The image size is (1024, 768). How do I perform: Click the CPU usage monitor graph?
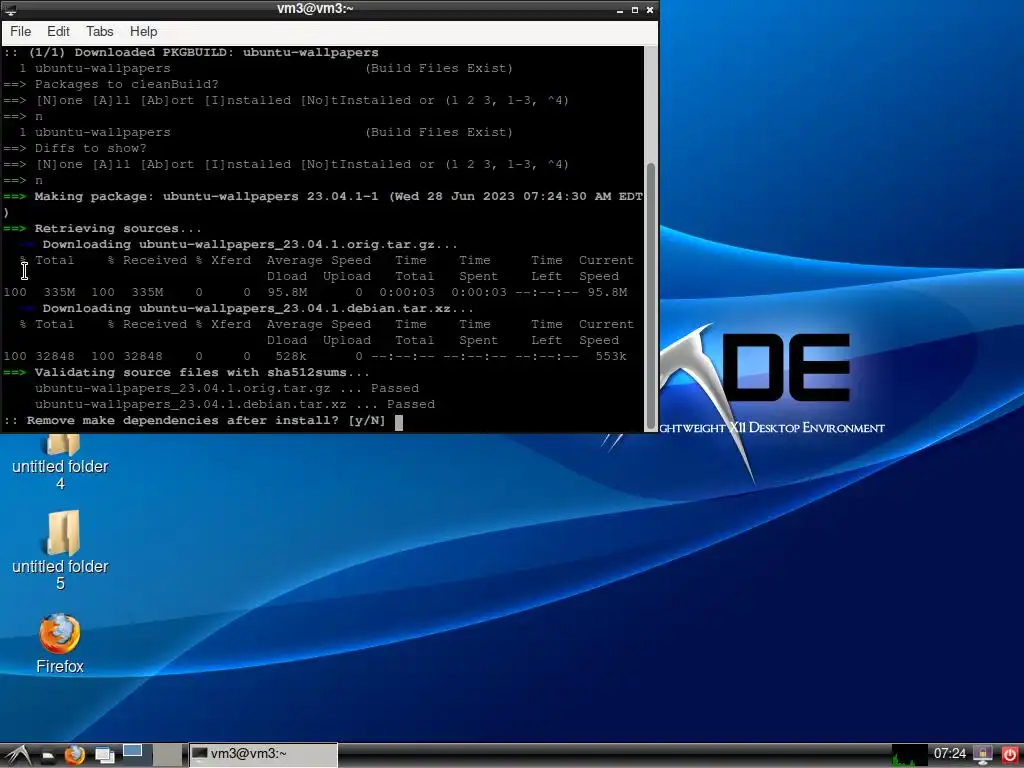click(909, 755)
